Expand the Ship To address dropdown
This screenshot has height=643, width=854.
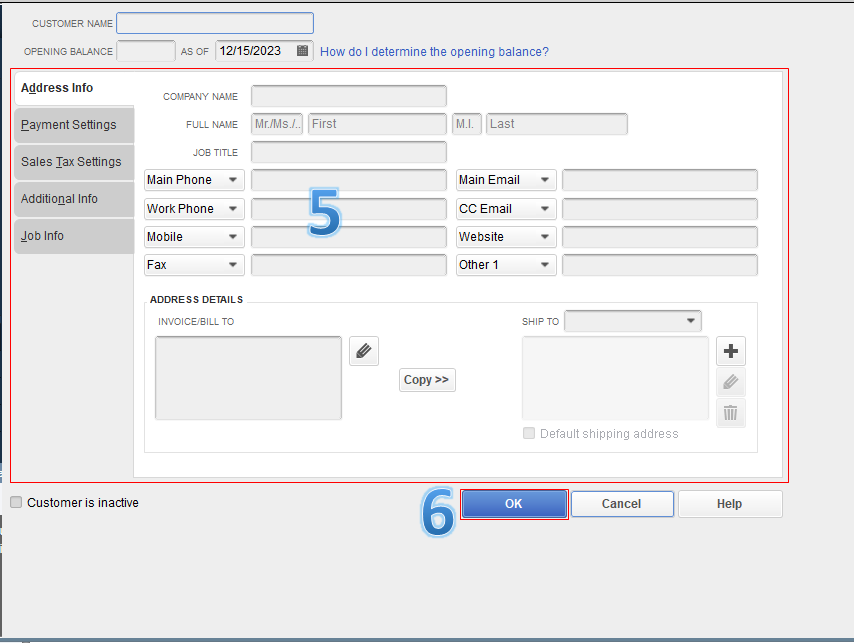click(x=693, y=321)
